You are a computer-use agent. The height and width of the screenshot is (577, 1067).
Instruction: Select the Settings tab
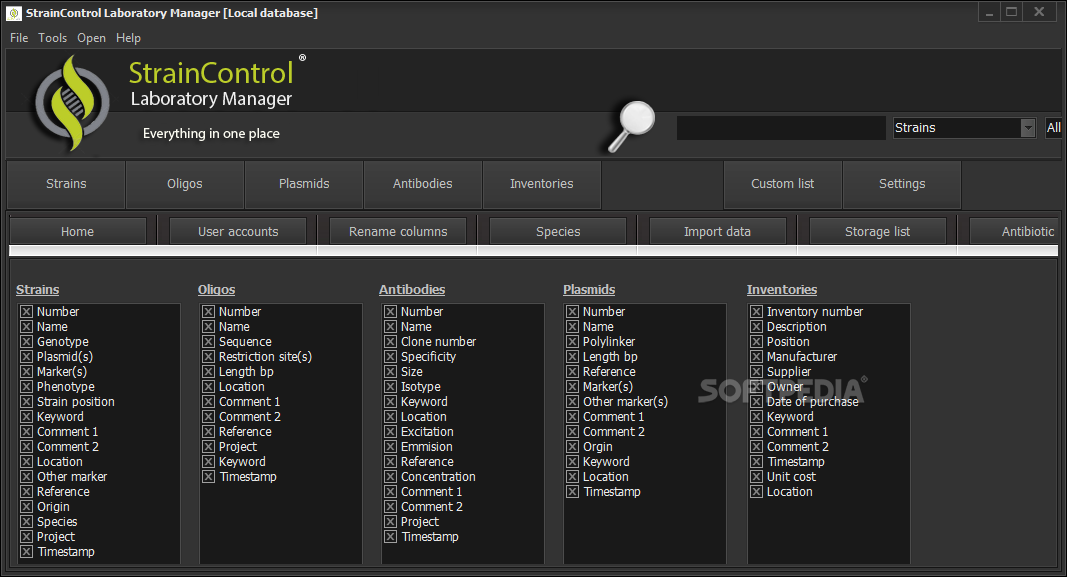(902, 184)
